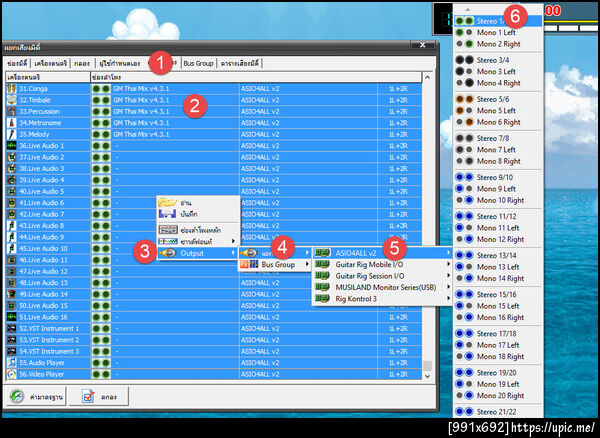The height and width of the screenshot is (438, 600).
Task: Select Mono 5 Left output channel
Action: (x=497, y=111)
